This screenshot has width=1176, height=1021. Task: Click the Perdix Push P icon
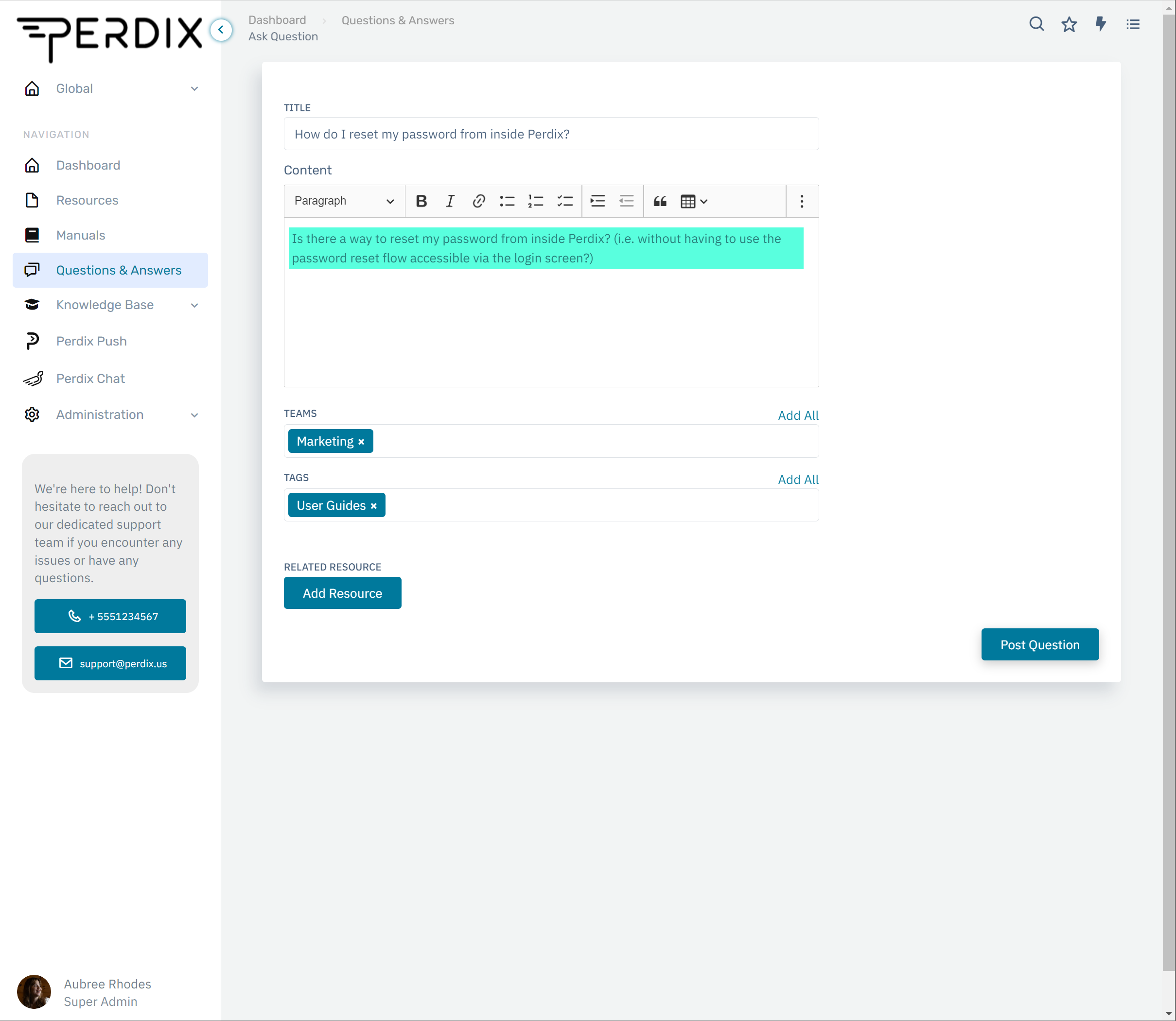(x=32, y=341)
